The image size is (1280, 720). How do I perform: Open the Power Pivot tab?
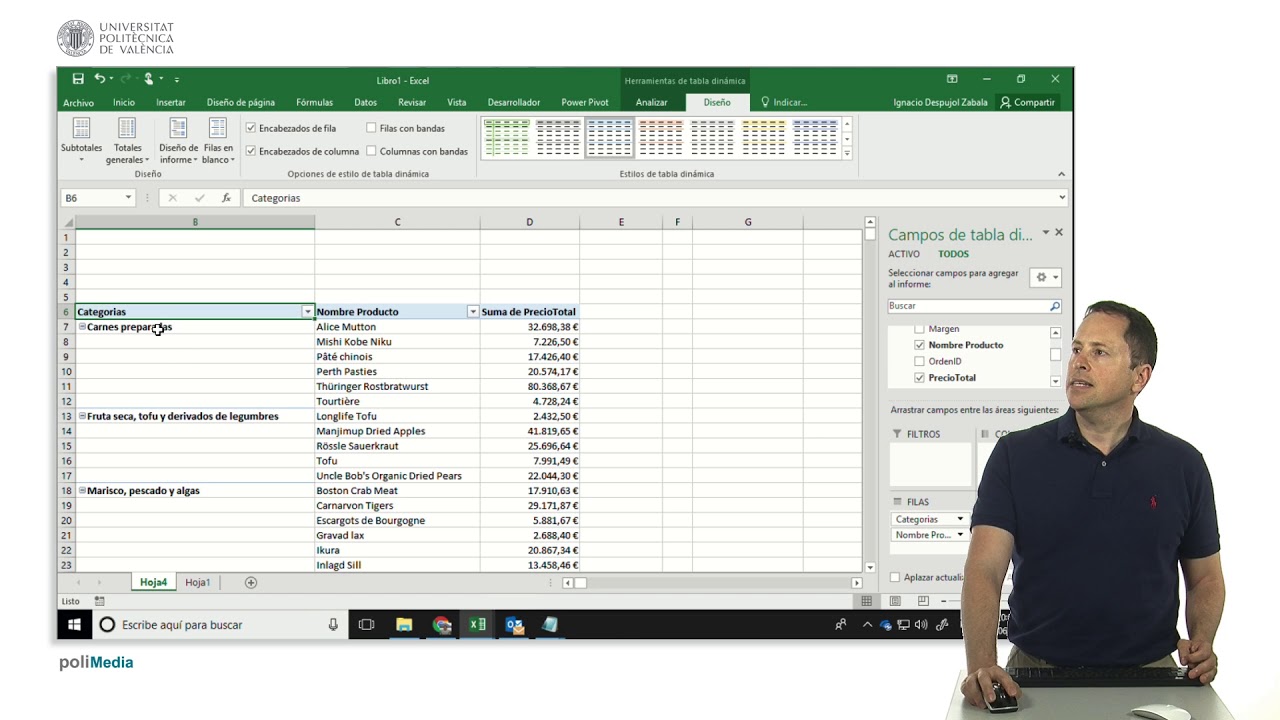585,102
